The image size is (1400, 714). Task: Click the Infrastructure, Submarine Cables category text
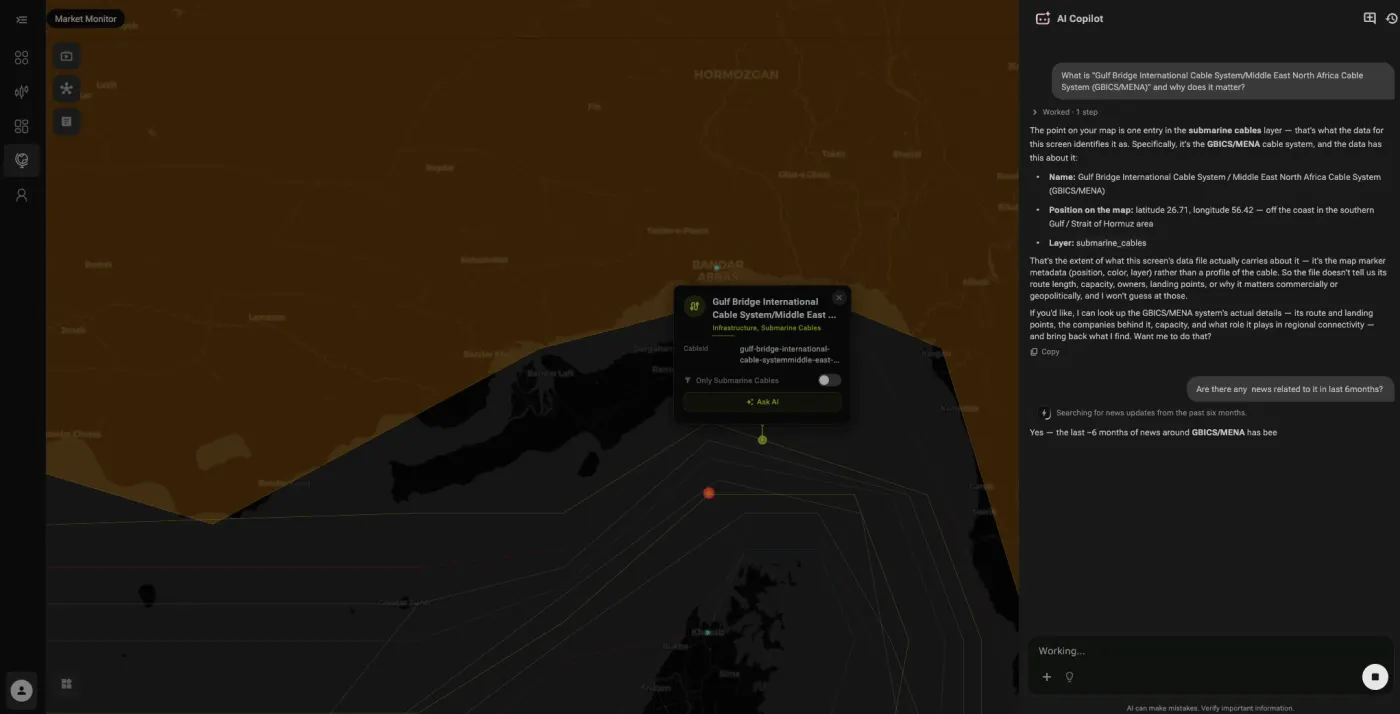point(766,328)
